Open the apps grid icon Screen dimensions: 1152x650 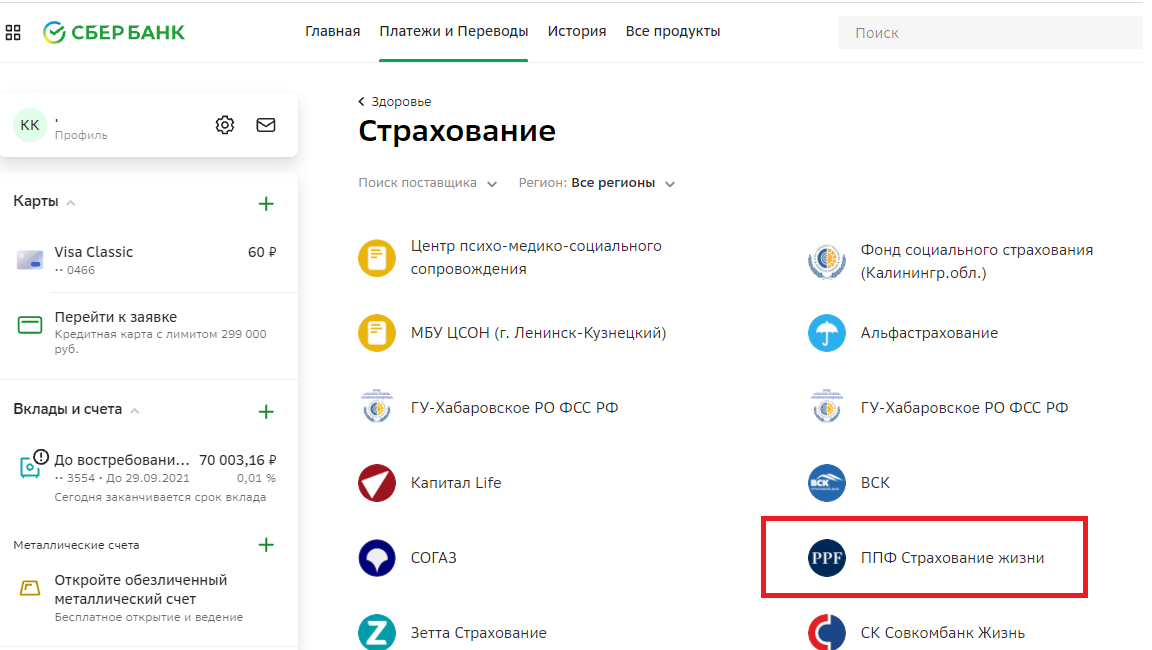click(13, 32)
